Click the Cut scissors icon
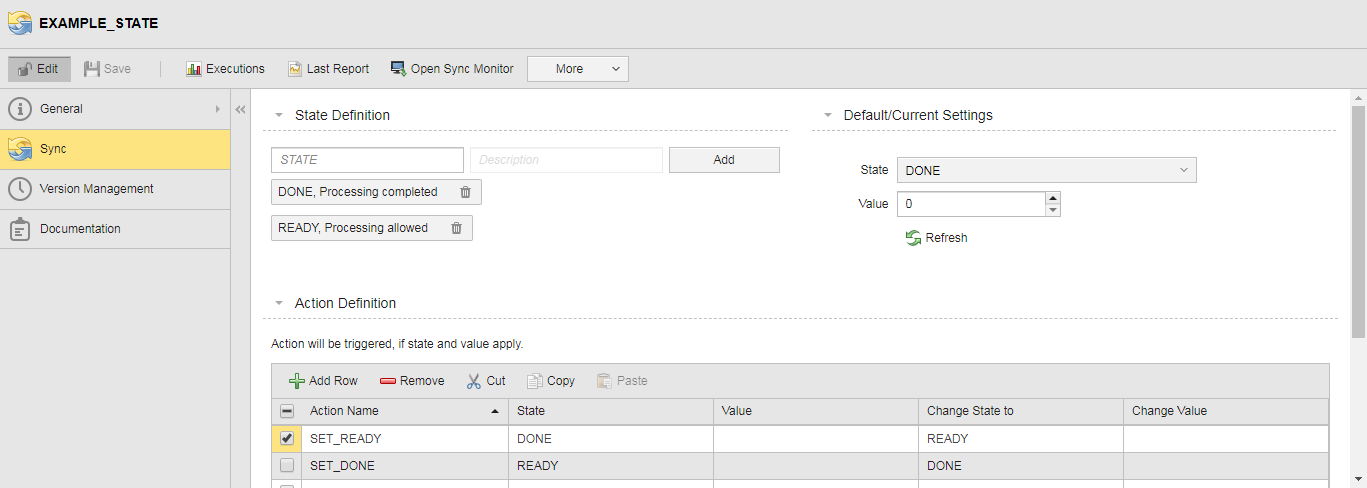The height and width of the screenshot is (488, 1367). point(474,381)
